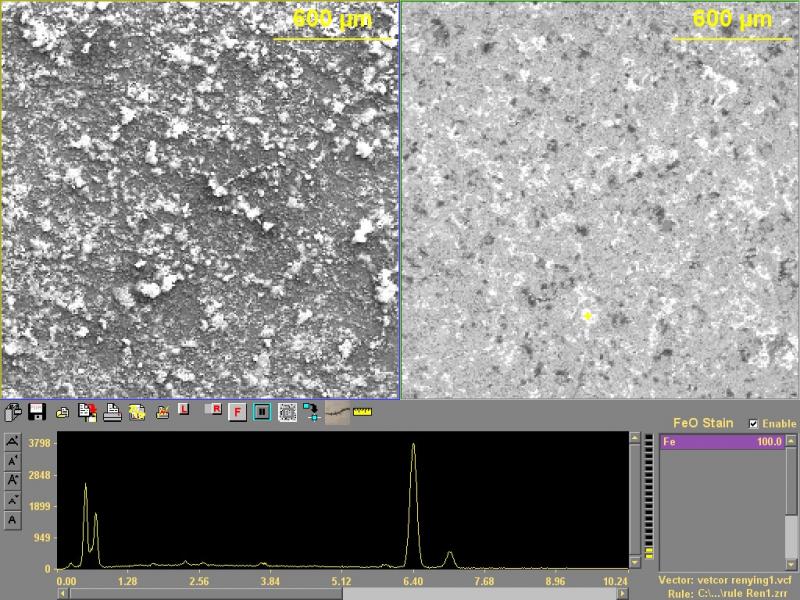Click the spectrum horizontal scrollbar left arrow
This screenshot has height=600, width=800.
click(x=63, y=594)
